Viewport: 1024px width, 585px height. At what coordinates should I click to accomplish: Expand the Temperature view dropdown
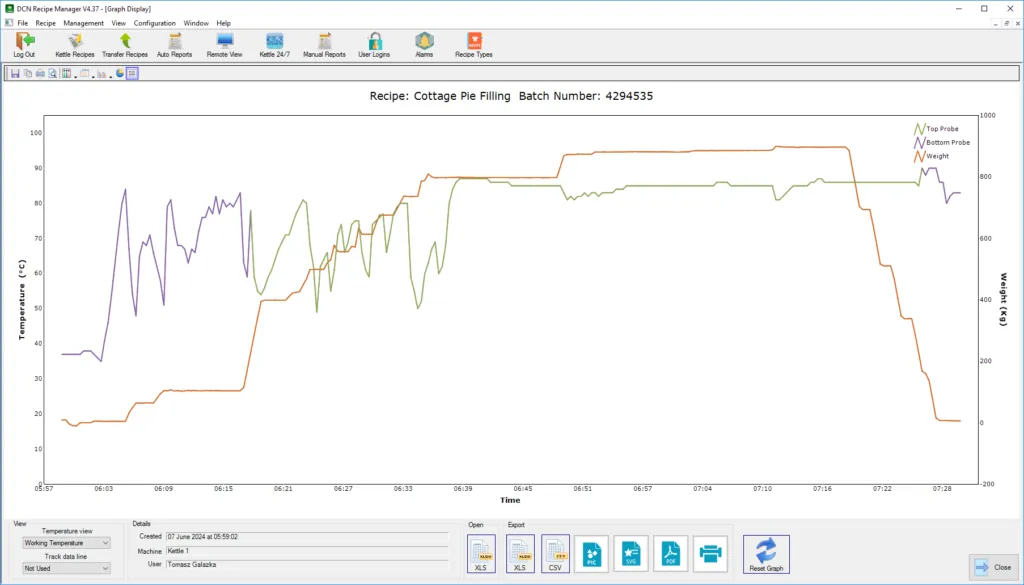(67, 543)
